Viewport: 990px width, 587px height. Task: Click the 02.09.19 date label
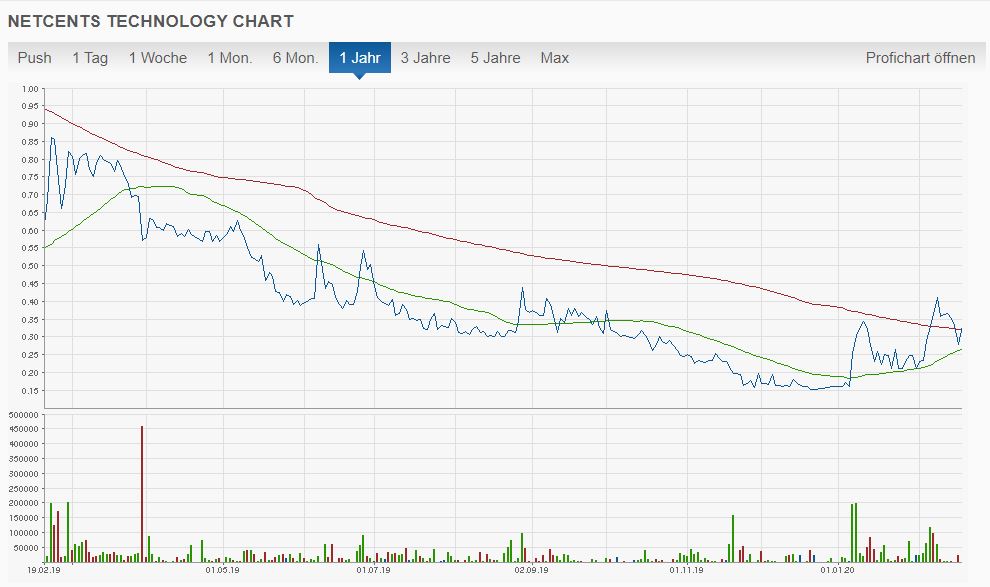(531, 570)
